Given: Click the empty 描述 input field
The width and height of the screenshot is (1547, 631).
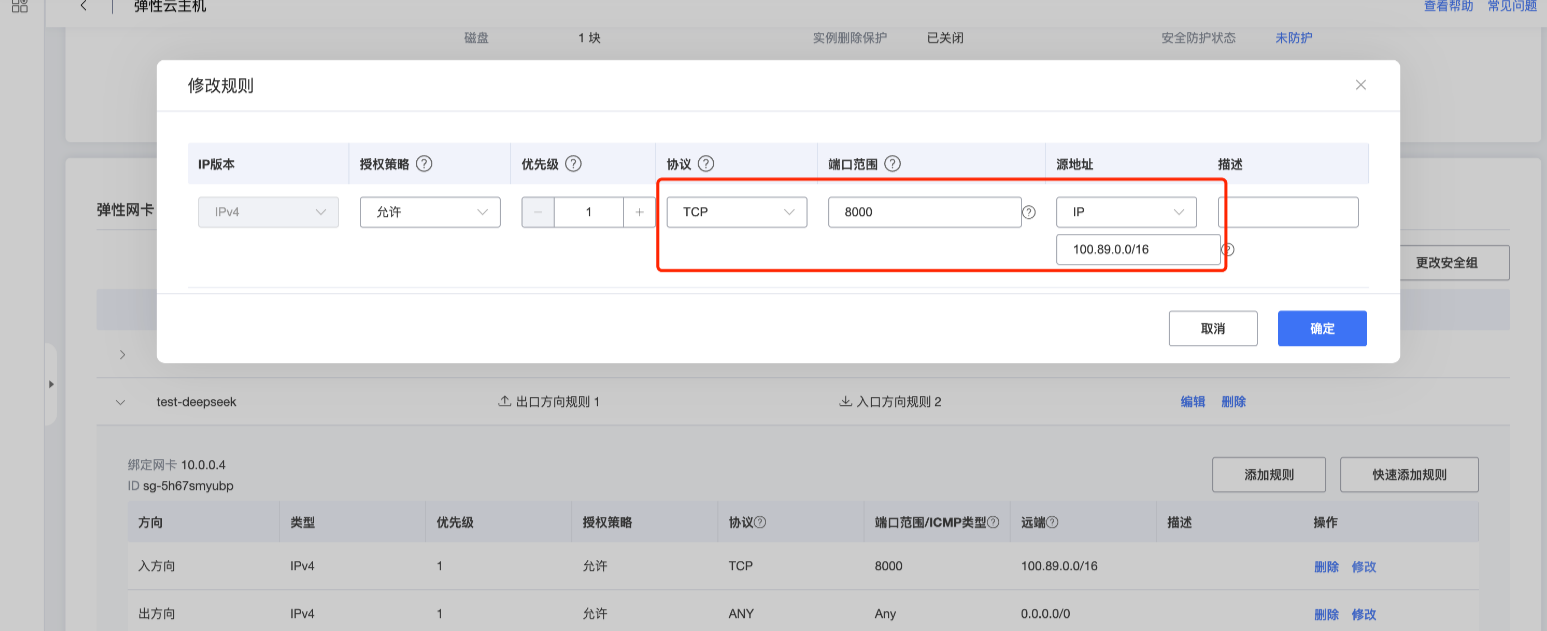Looking at the screenshot, I should click(1288, 212).
